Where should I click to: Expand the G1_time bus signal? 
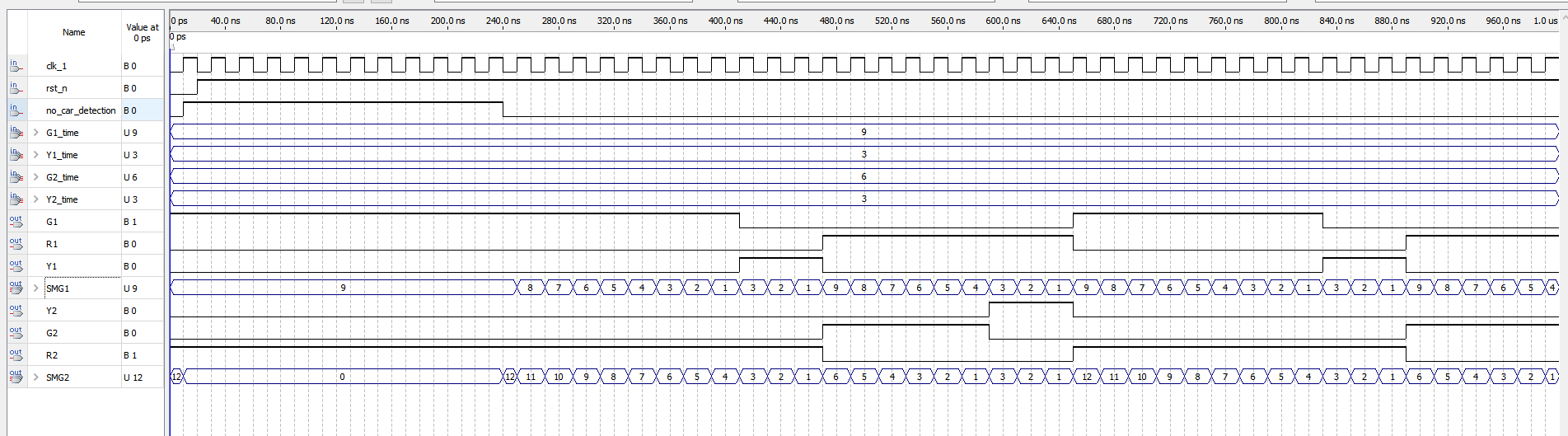click(x=35, y=132)
